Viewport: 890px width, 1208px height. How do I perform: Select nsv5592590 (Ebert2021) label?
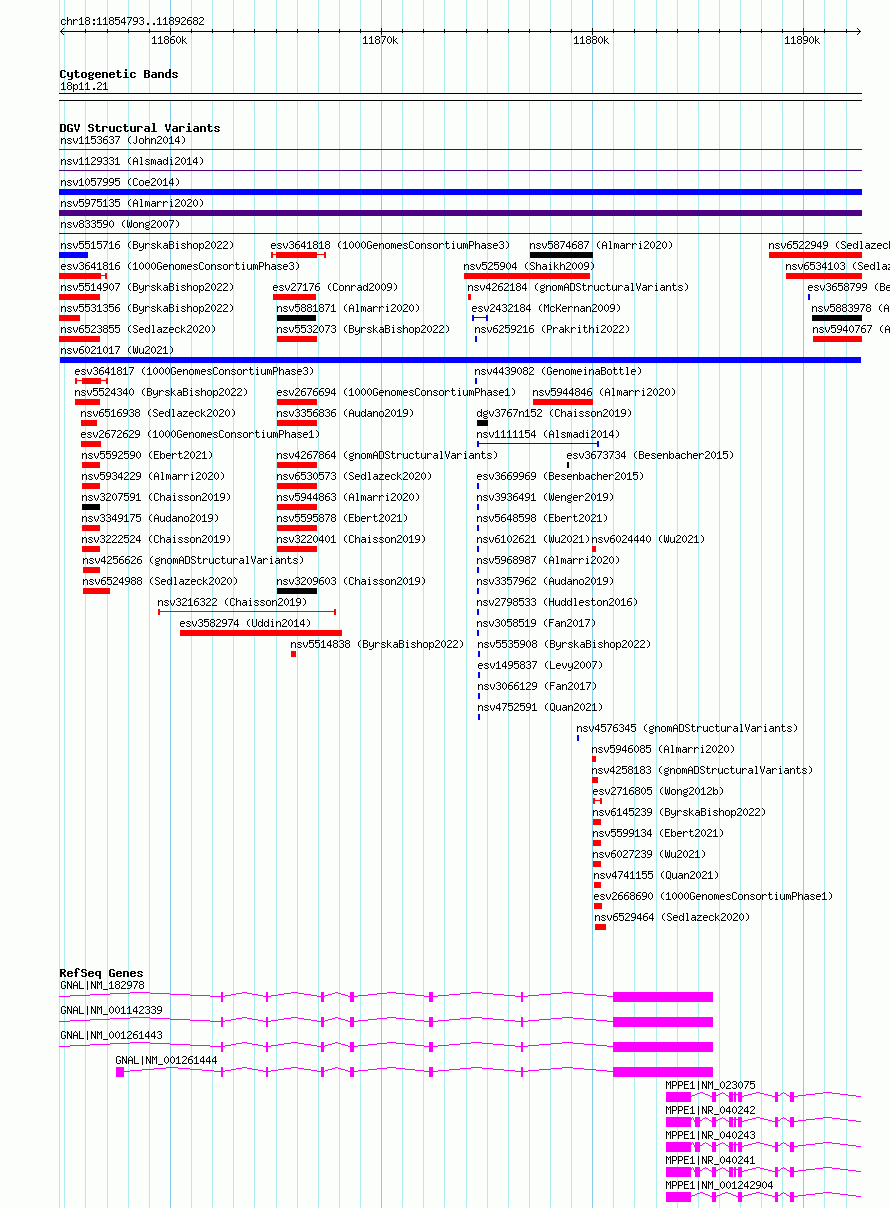[147, 455]
